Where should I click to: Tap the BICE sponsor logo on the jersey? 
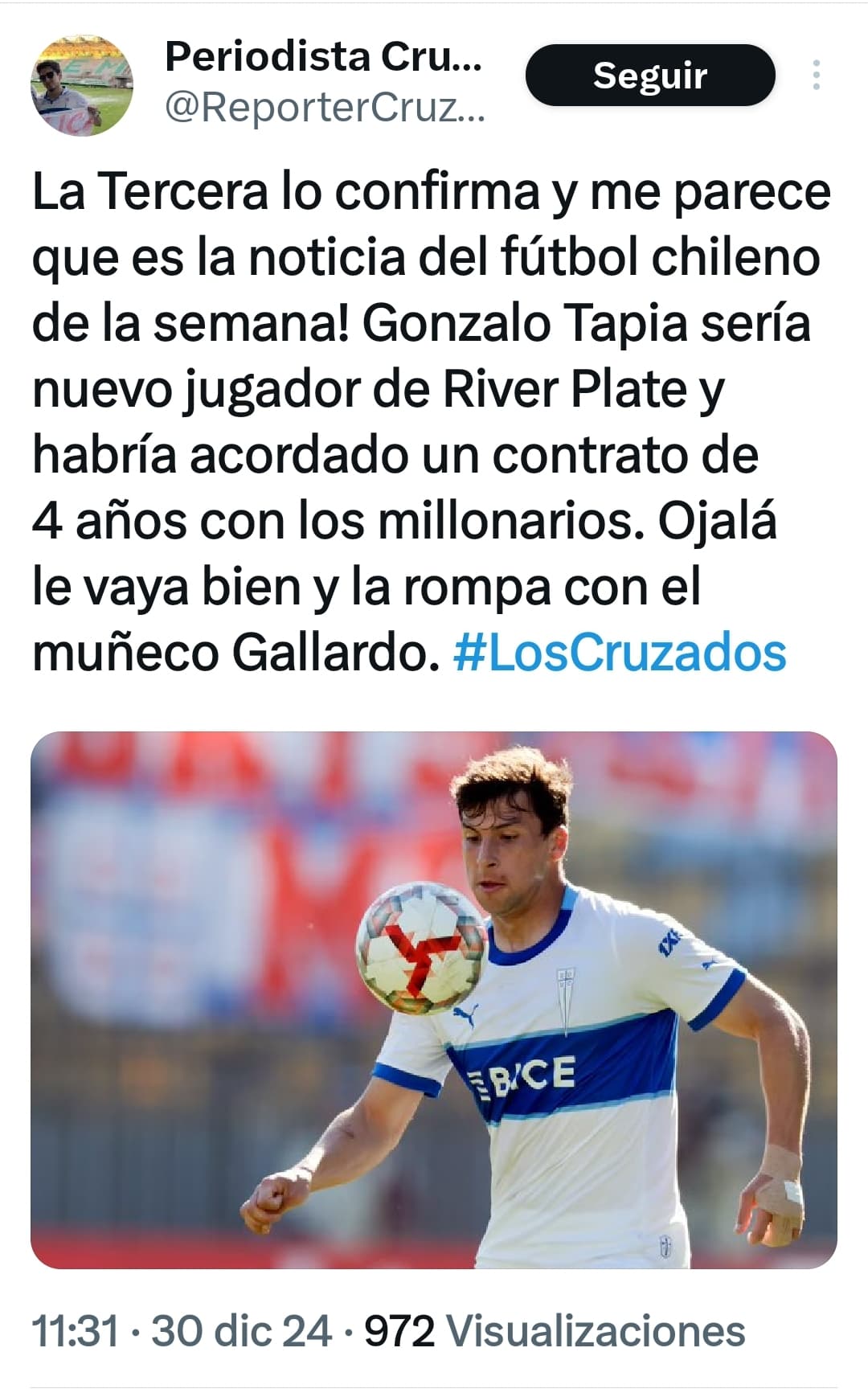522,1077
